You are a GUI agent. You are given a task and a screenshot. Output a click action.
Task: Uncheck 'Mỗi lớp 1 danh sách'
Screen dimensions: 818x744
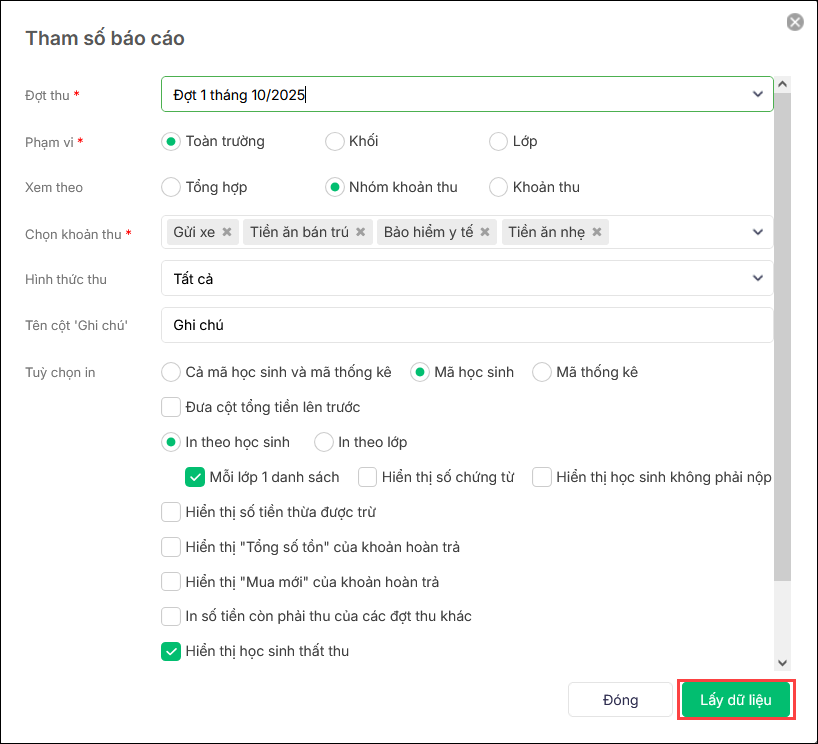click(195, 477)
